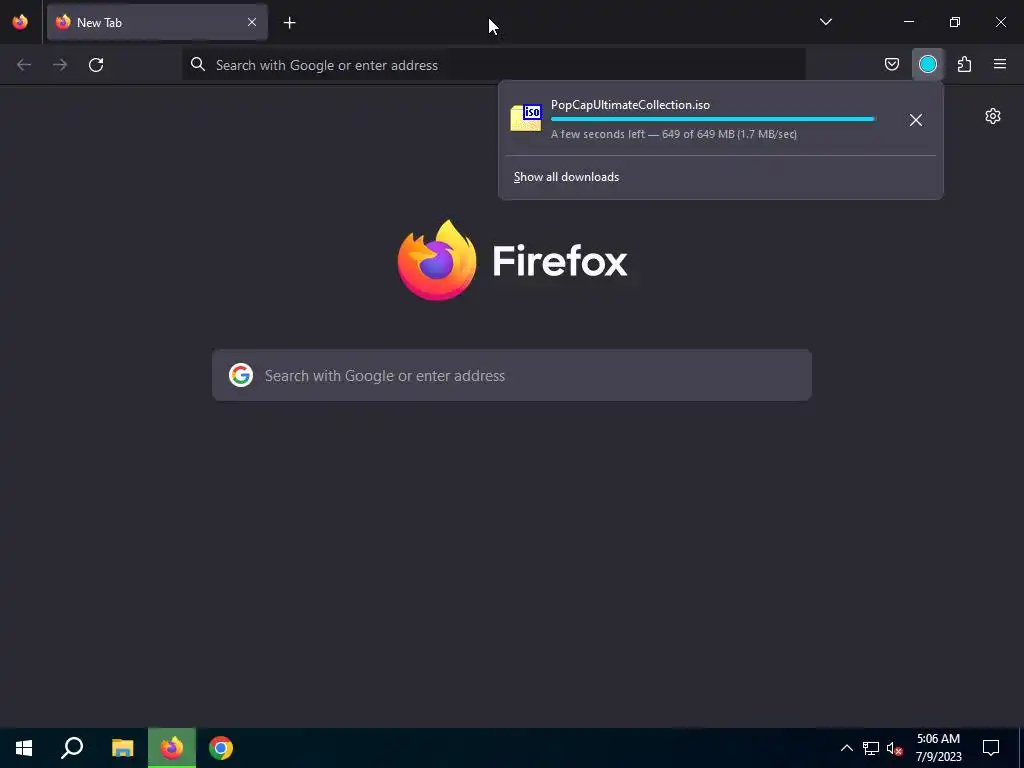Go forward one page
This screenshot has height=768, width=1024.
(x=60, y=65)
